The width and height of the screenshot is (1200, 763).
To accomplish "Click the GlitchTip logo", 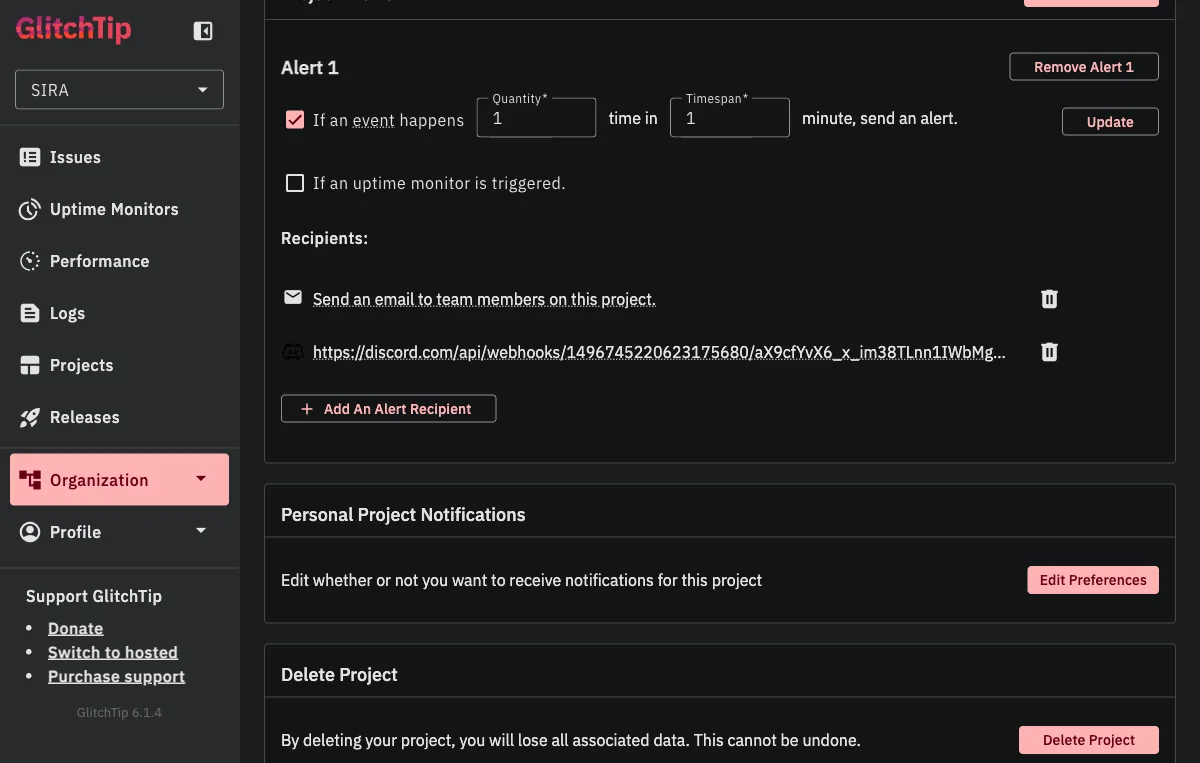I will [x=73, y=29].
